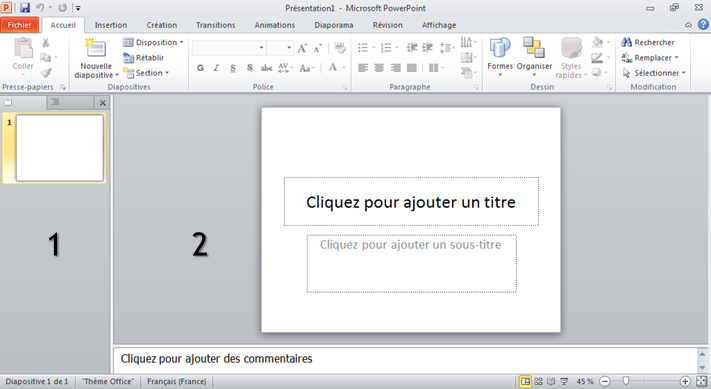
Task: Fit slide to window icon
Action: coord(702,381)
